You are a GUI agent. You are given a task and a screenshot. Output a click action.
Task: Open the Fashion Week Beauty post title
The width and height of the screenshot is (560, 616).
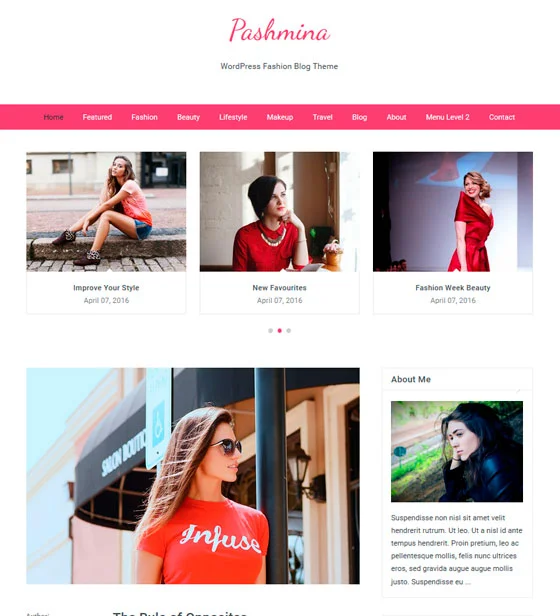453,288
